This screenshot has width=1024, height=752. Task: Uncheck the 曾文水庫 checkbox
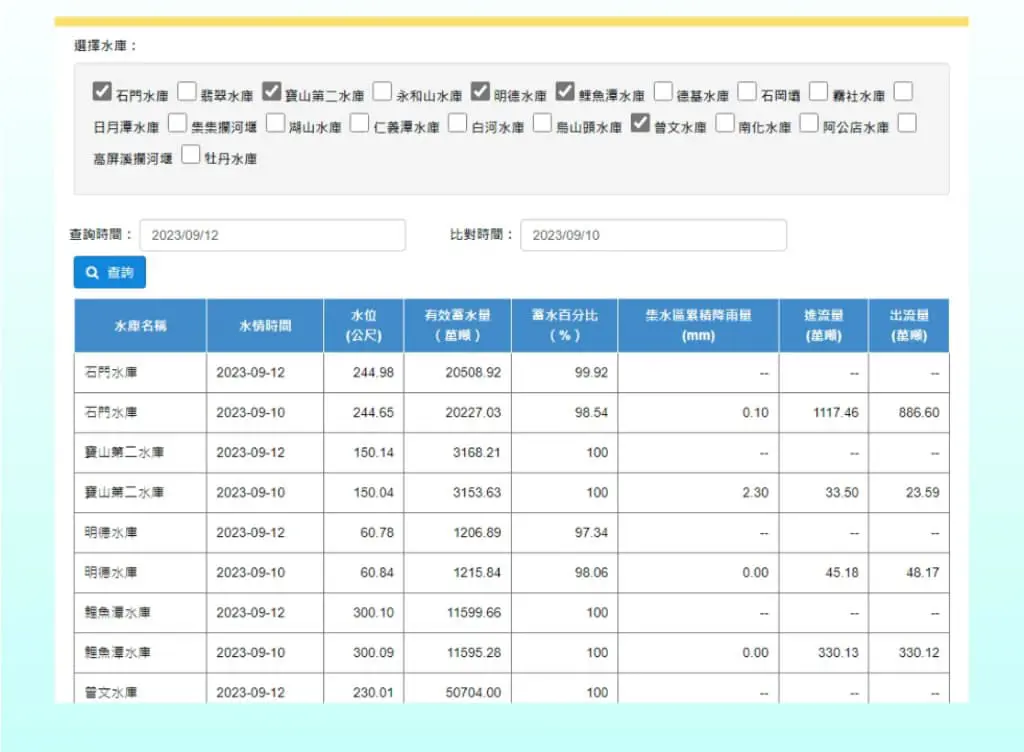pos(640,123)
